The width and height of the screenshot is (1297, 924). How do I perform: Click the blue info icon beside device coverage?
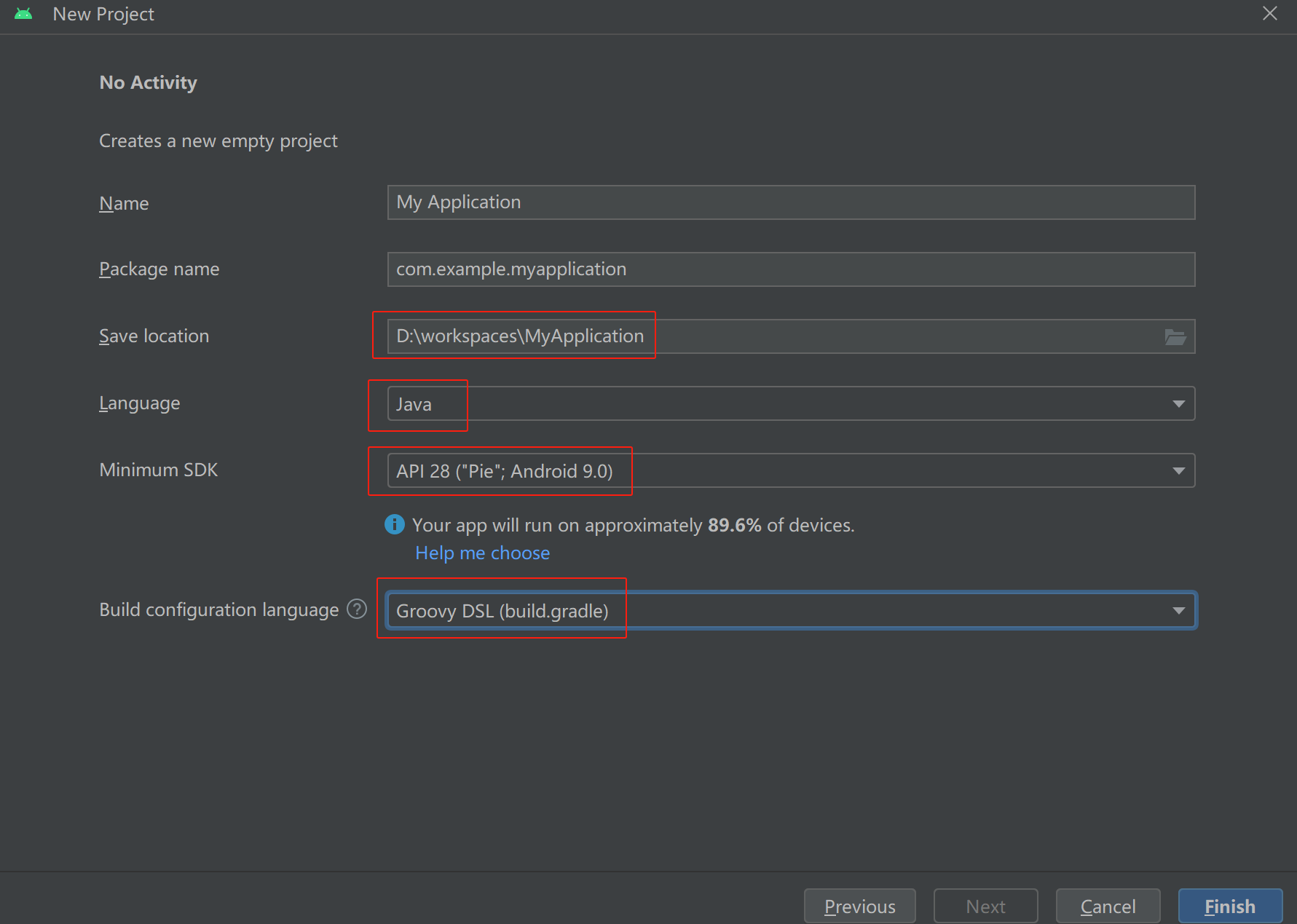click(x=395, y=524)
